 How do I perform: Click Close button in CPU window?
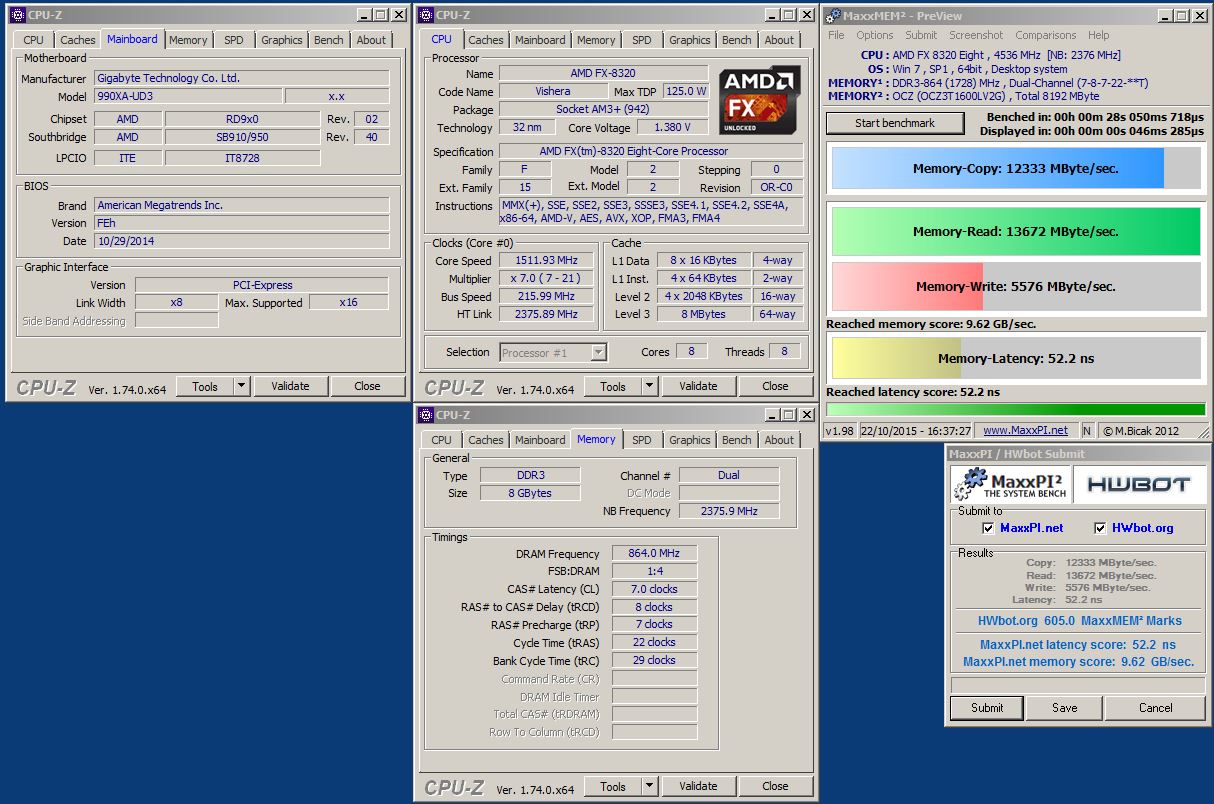pyautogui.click(x=775, y=386)
